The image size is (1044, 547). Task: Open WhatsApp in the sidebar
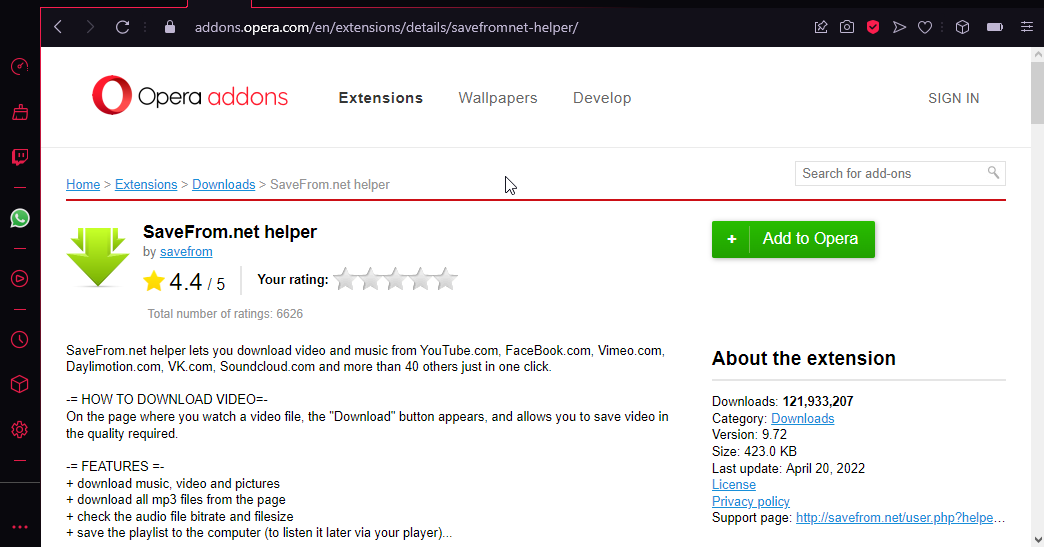click(20, 218)
